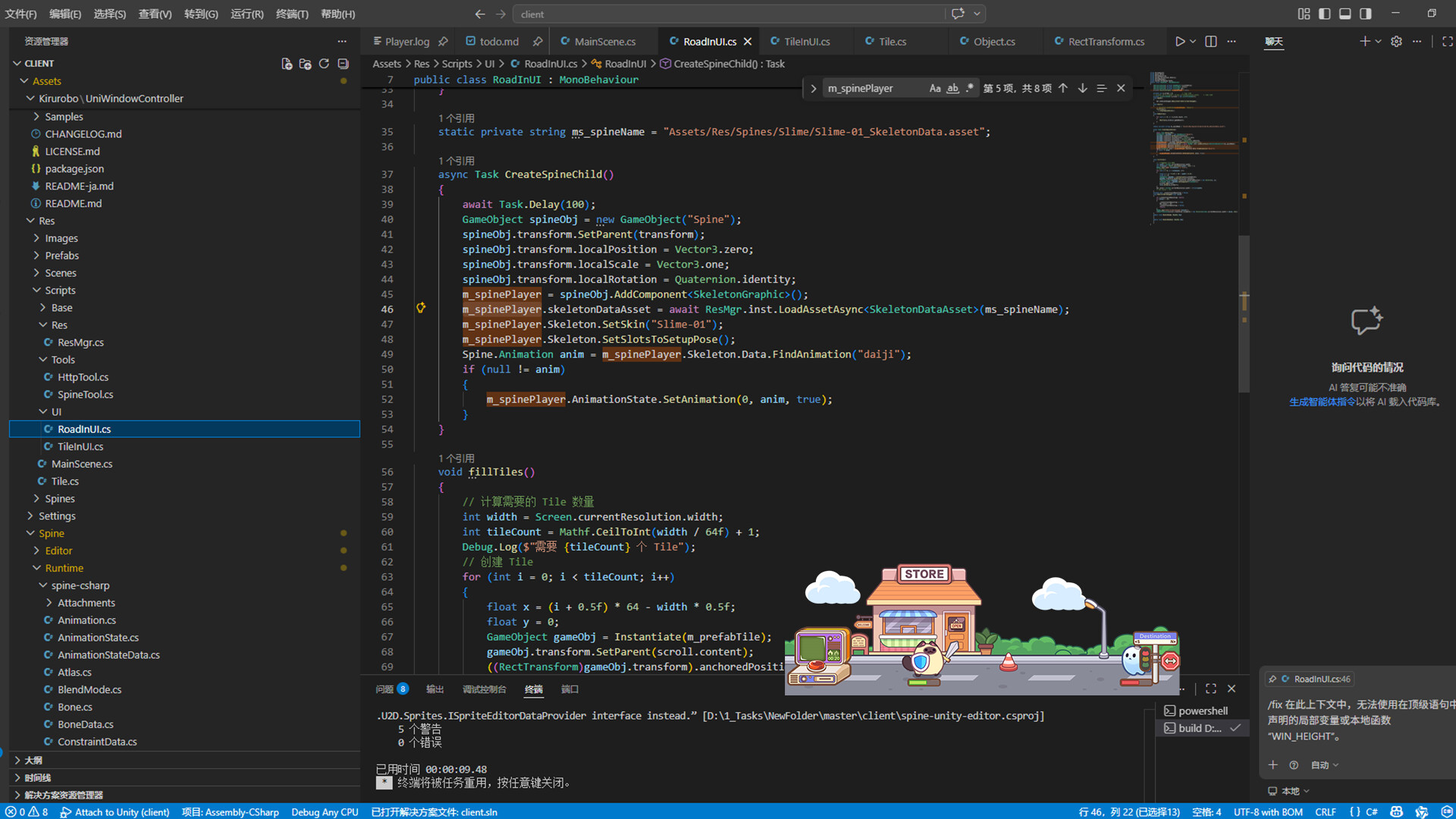Viewport: 1456px width, 819px height.
Task: Collapse the Scripts folder
Action: (60, 290)
